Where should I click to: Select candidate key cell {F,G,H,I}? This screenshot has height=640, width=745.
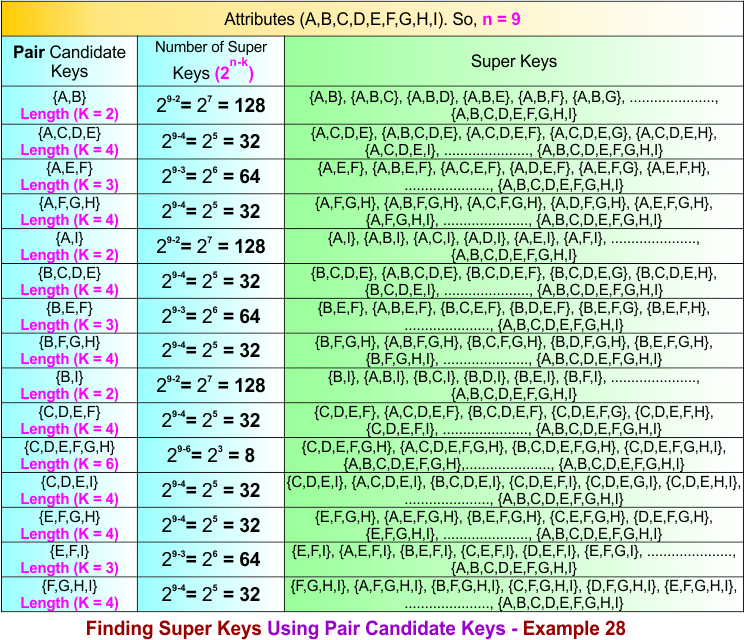pos(69,594)
